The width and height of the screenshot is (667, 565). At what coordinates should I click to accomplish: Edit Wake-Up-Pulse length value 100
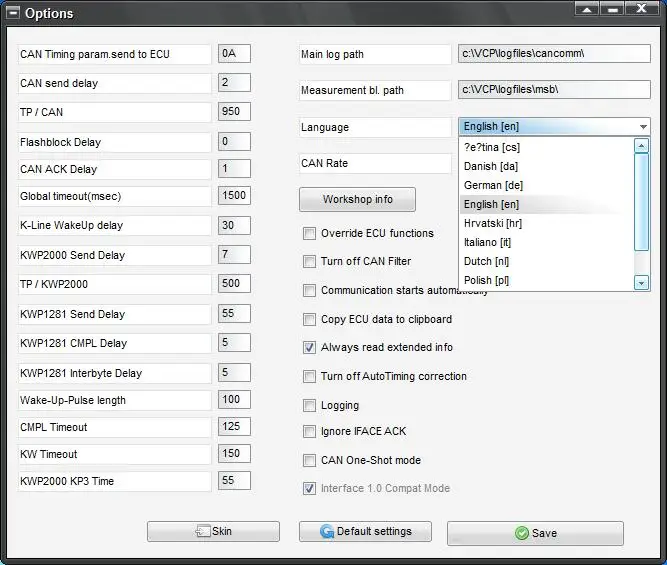pos(234,399)
